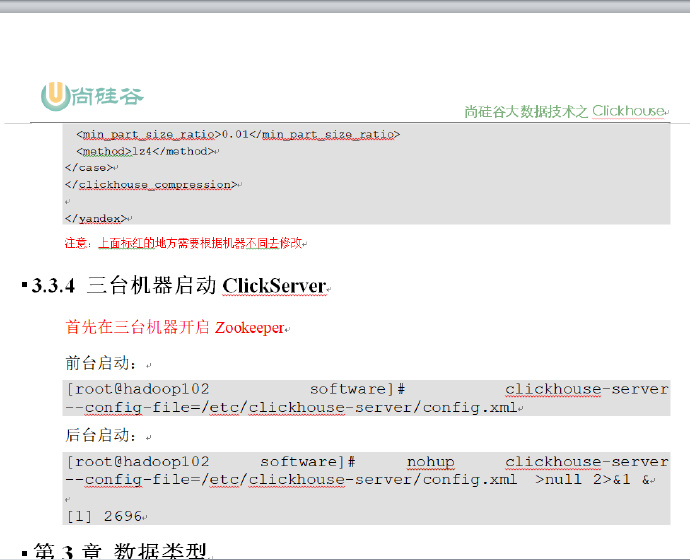Click the <method>lz4</method> line
Viewport: 690px width, 560px height.
point(146,151)
